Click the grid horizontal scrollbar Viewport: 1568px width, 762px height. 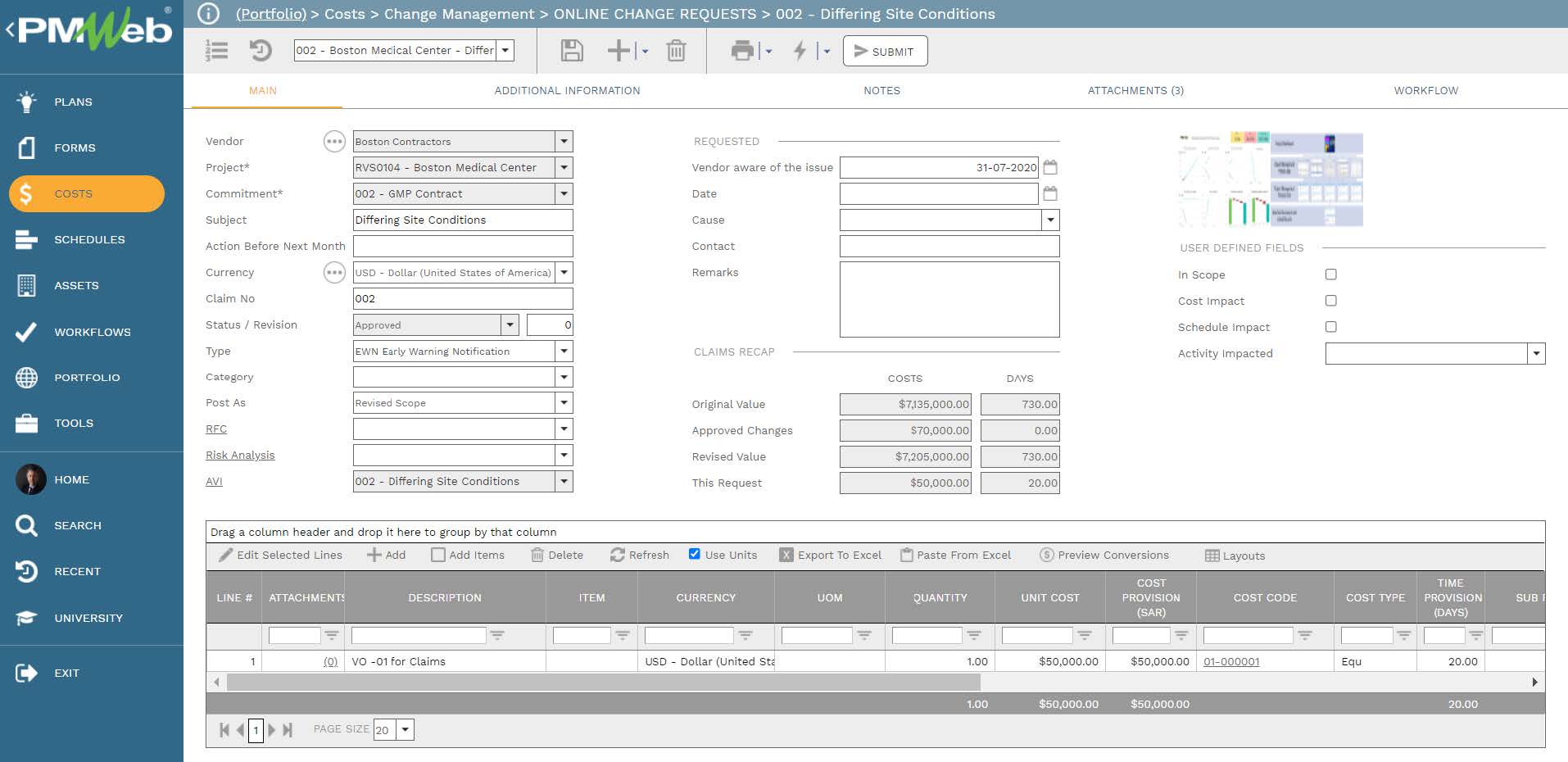[603, 682]
